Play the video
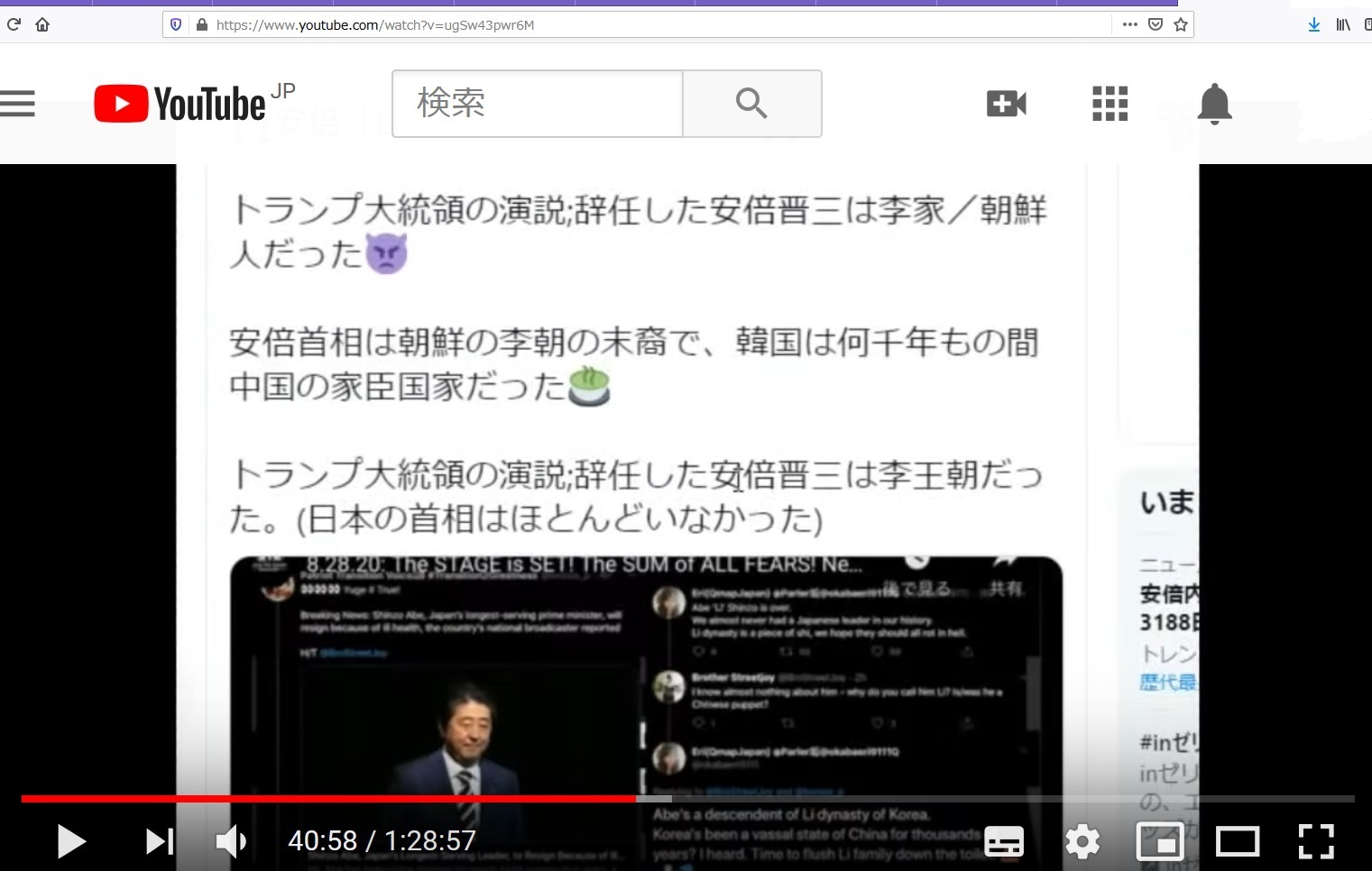This screenshot has height=871, width=1372. point(71,841)
